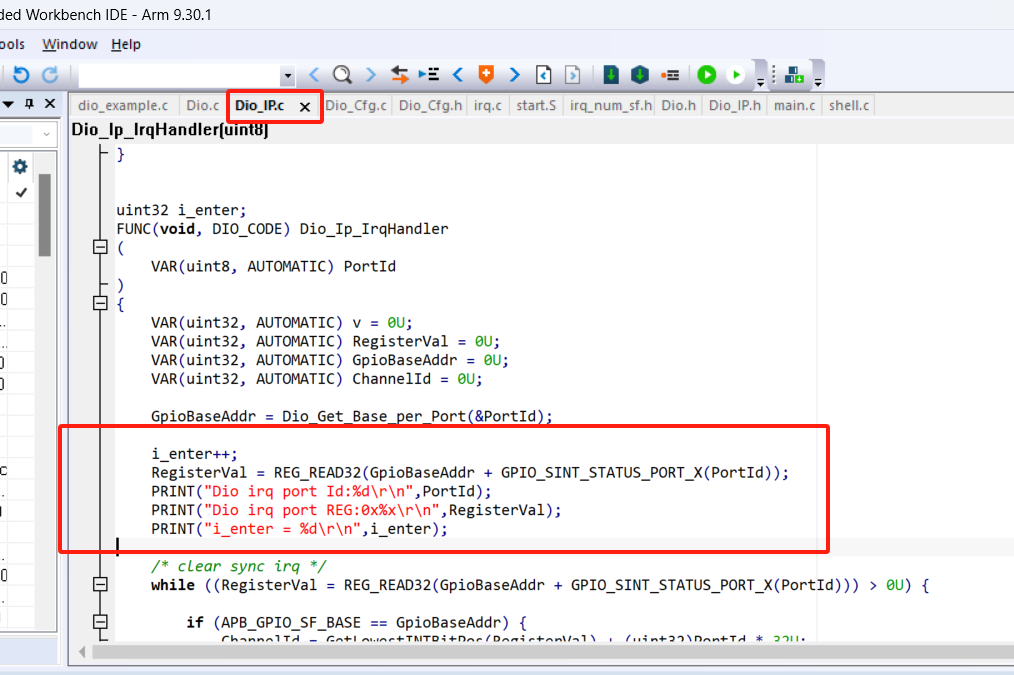Click the orange bookmark toggle icon
The image size is (1014, 675).
[x=486, y=75]
